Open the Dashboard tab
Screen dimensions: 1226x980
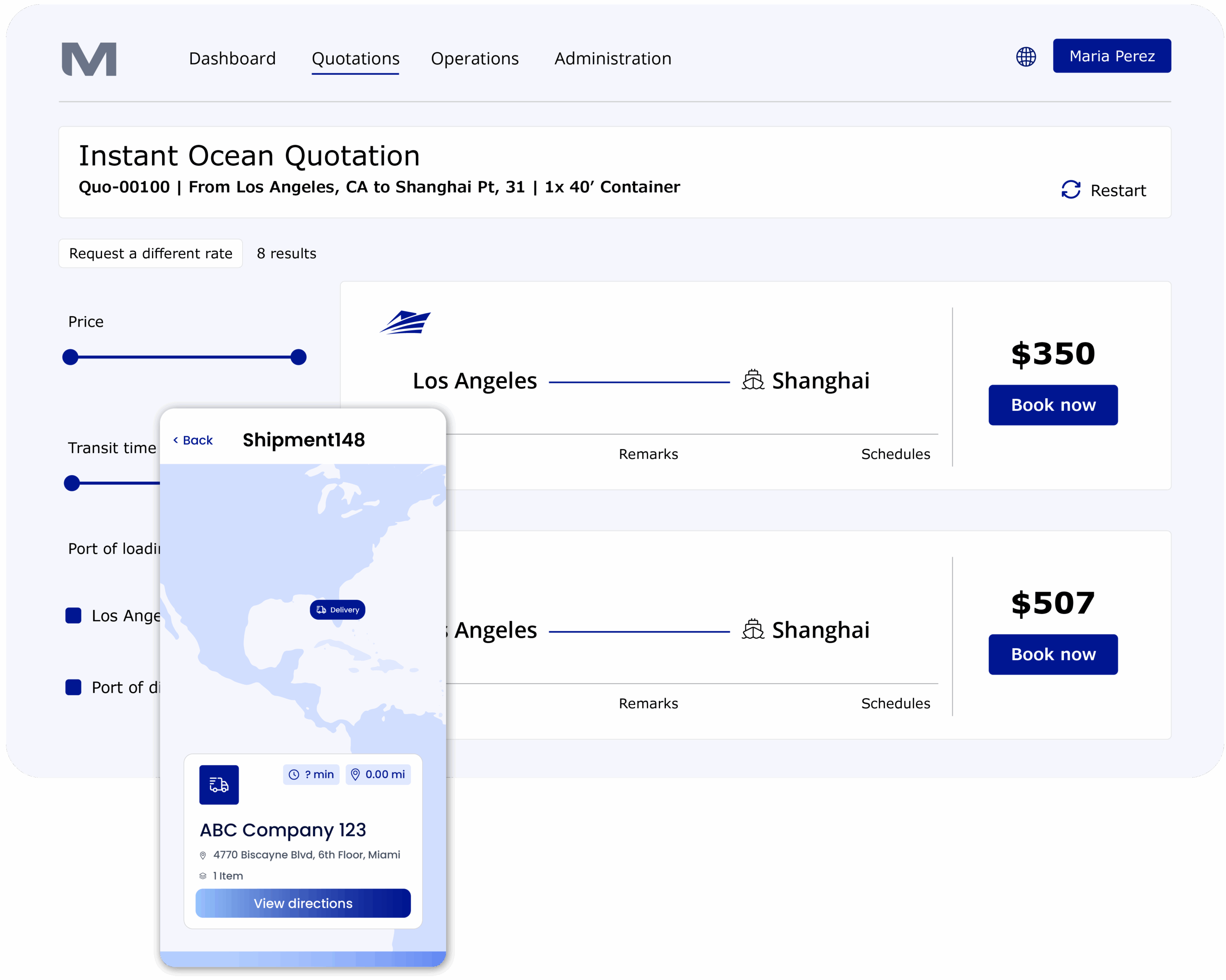coord(232,59)
